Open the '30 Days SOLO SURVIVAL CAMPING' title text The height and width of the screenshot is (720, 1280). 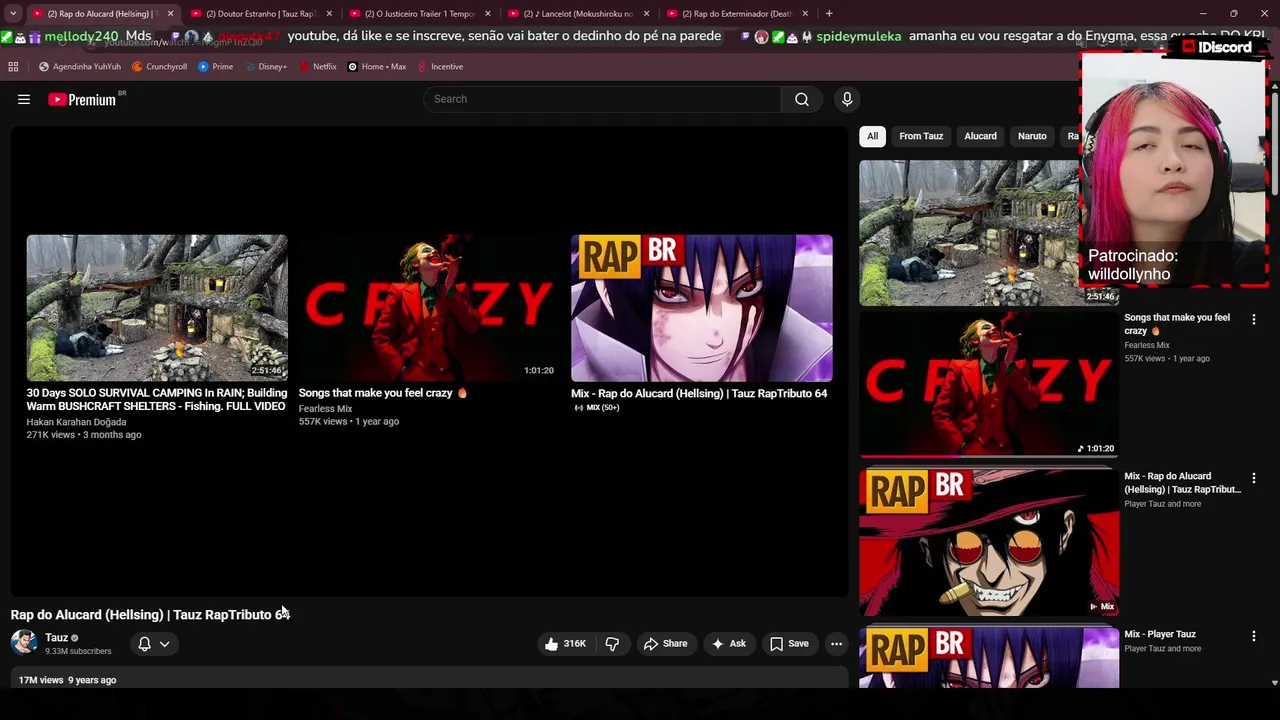[x=156, y=400]
